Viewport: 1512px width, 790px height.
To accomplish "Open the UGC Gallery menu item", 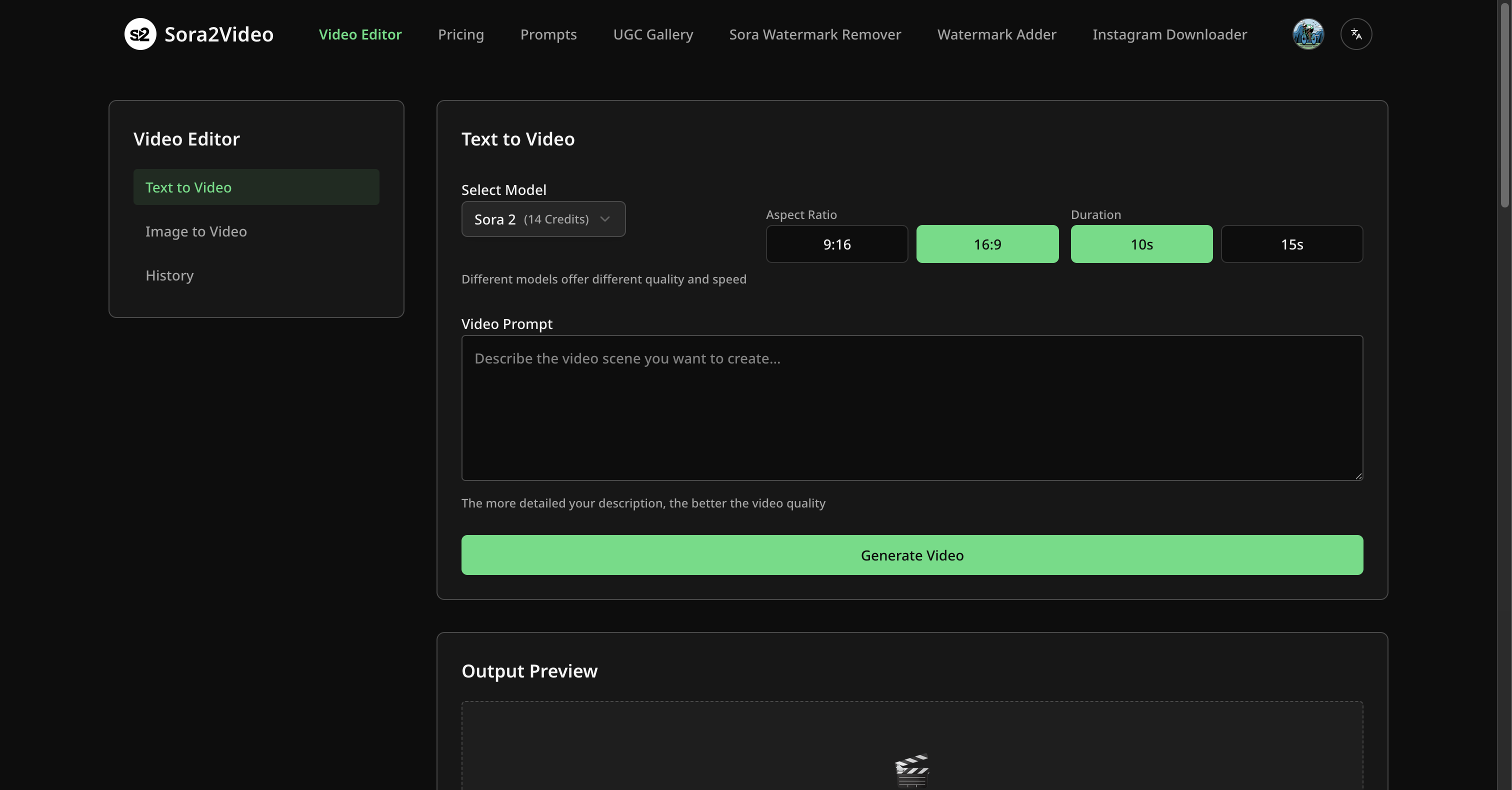I will (x=652, y=34).
